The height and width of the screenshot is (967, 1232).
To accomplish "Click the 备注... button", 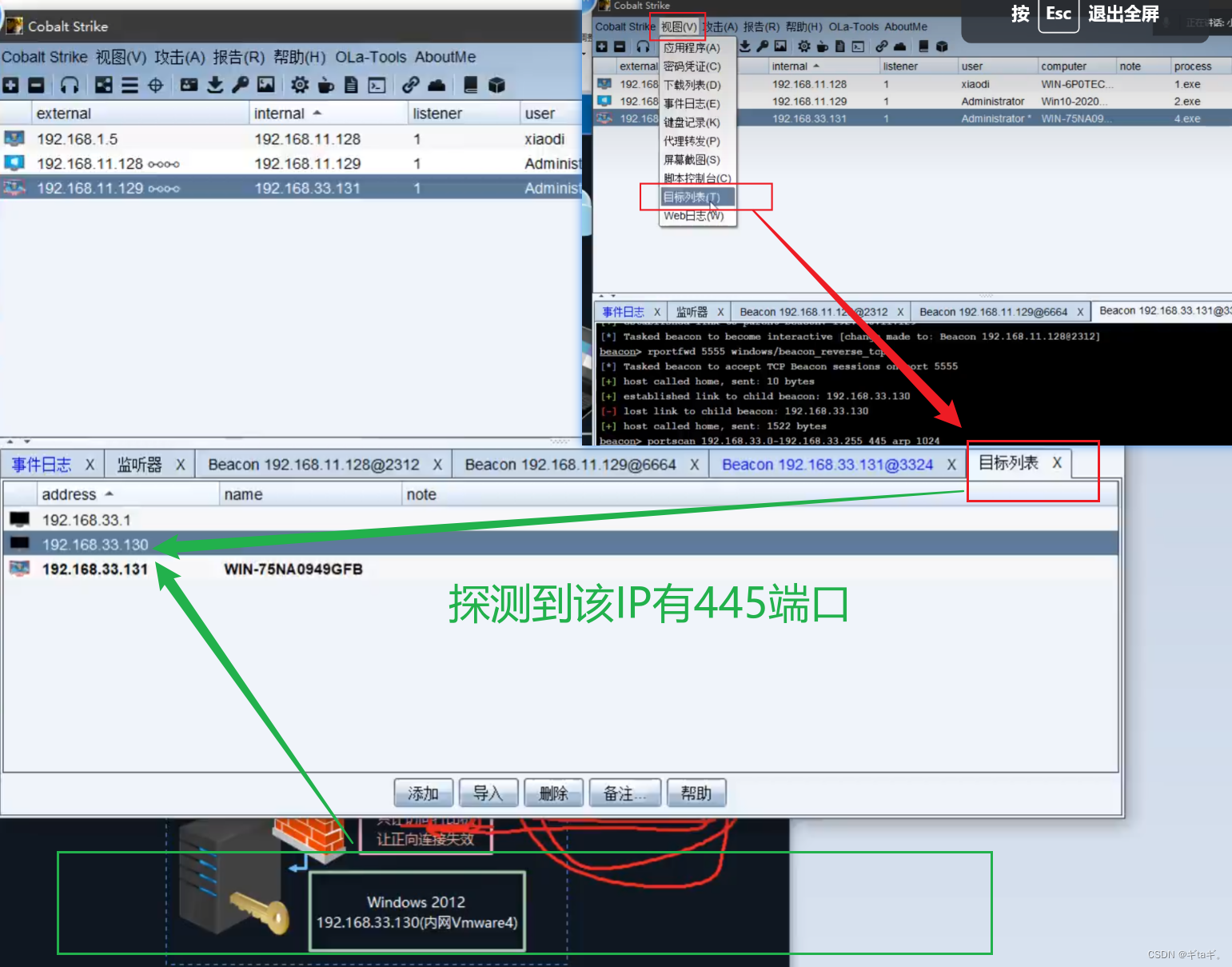I will [625, 793].
